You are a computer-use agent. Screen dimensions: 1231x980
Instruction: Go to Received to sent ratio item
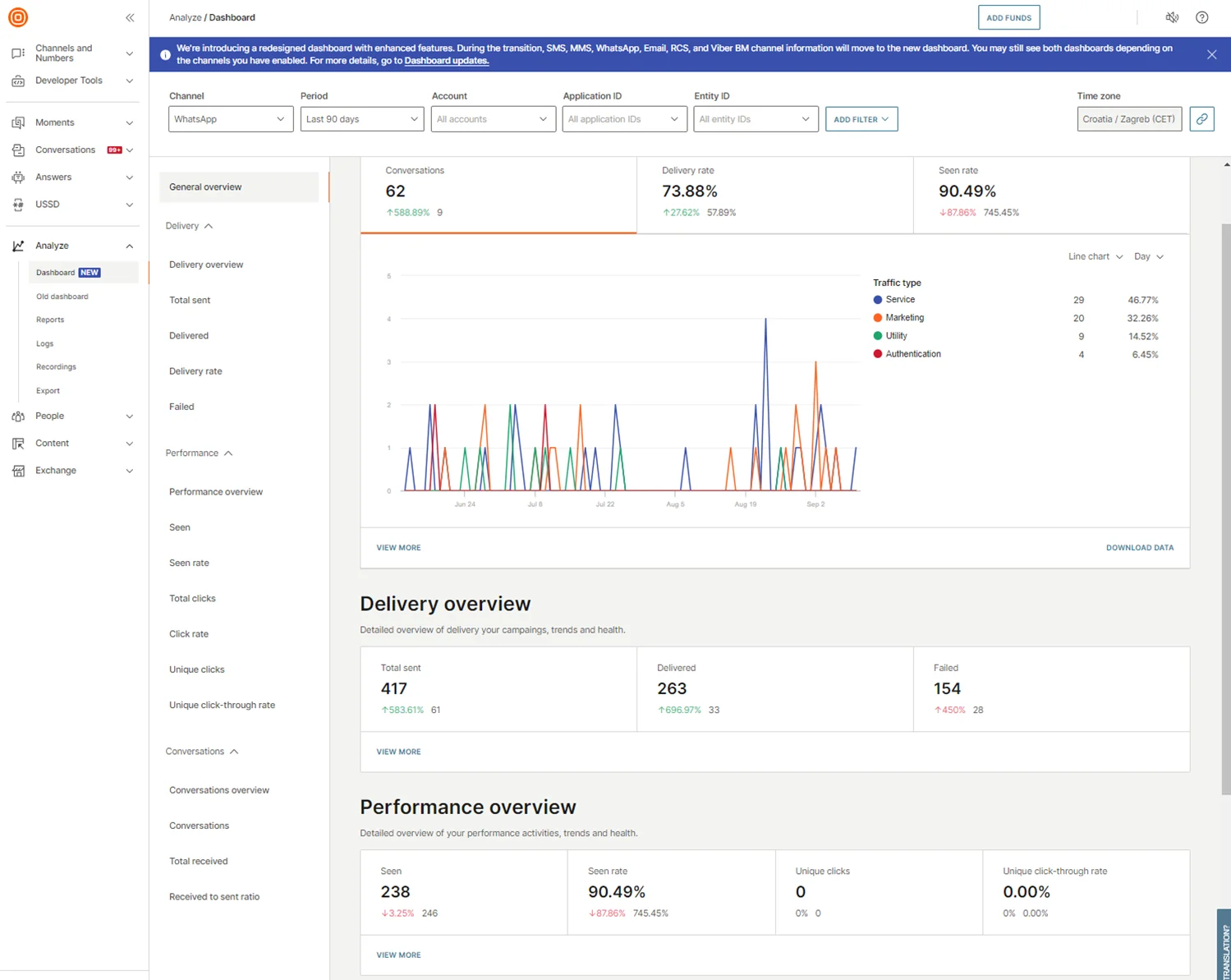(214, 896)
